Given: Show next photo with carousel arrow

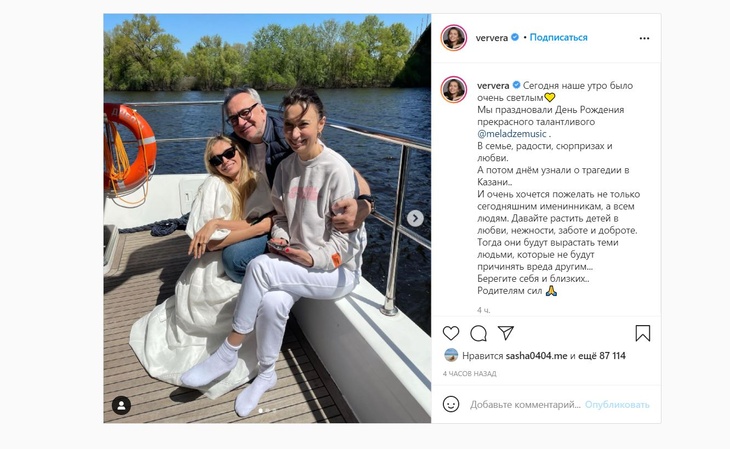Looking at the screenshot, I should [415, 218].
